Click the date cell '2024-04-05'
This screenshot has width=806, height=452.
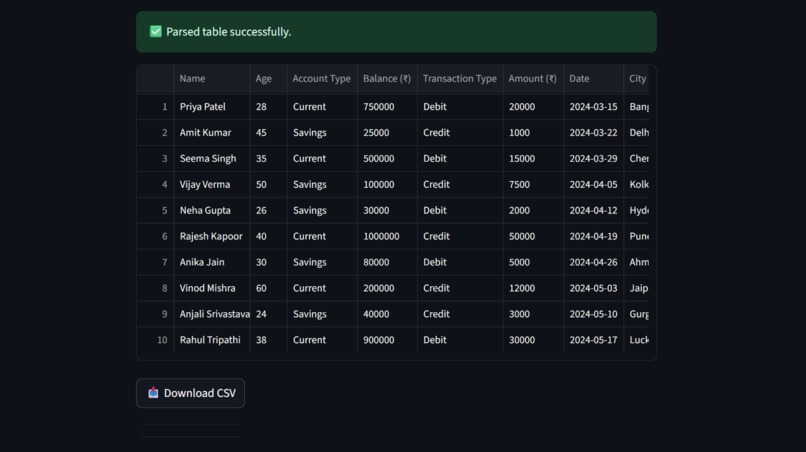[x=593, y=184]
